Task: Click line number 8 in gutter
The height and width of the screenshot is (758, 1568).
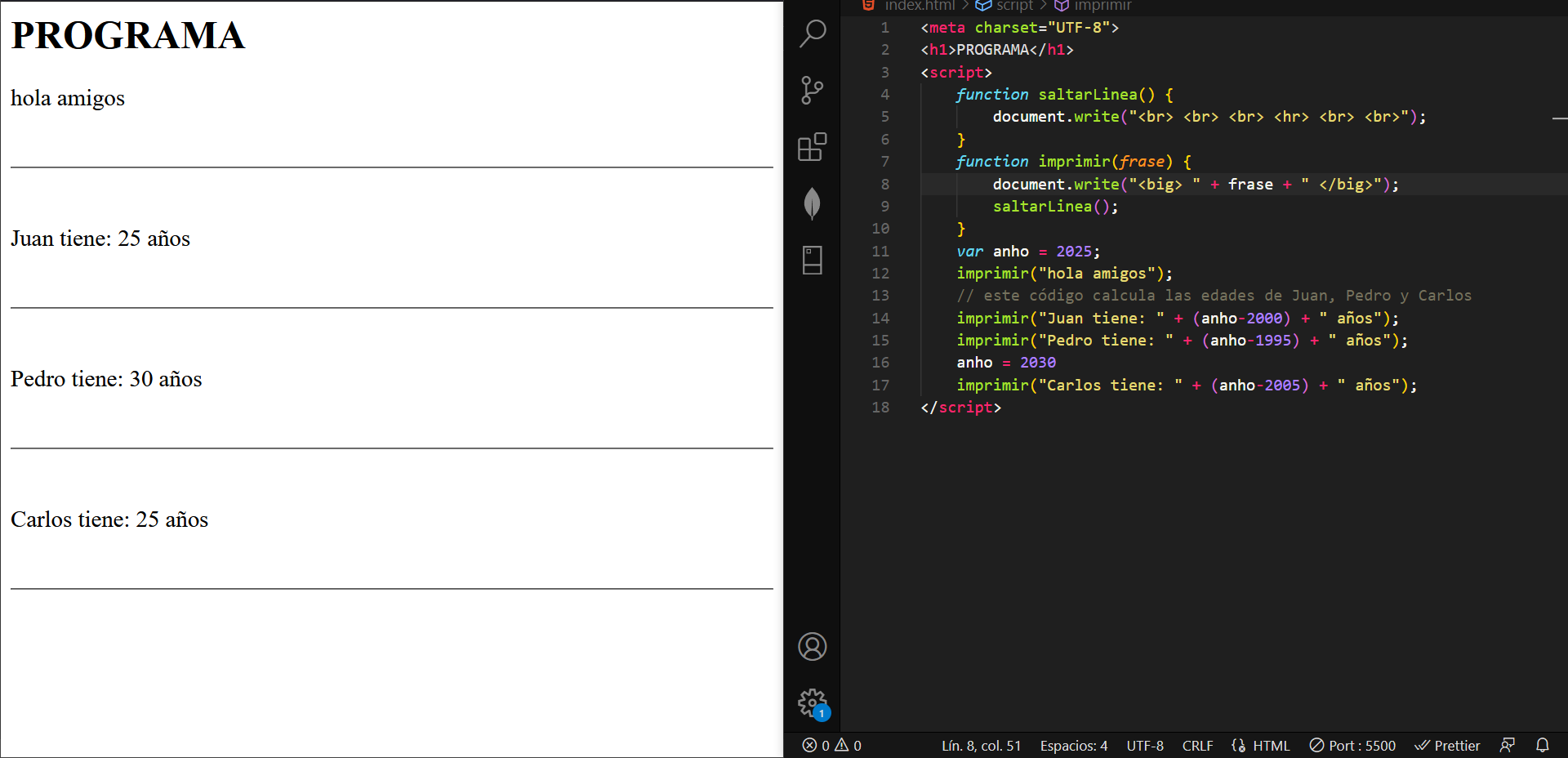Action: tap(884, 185)
